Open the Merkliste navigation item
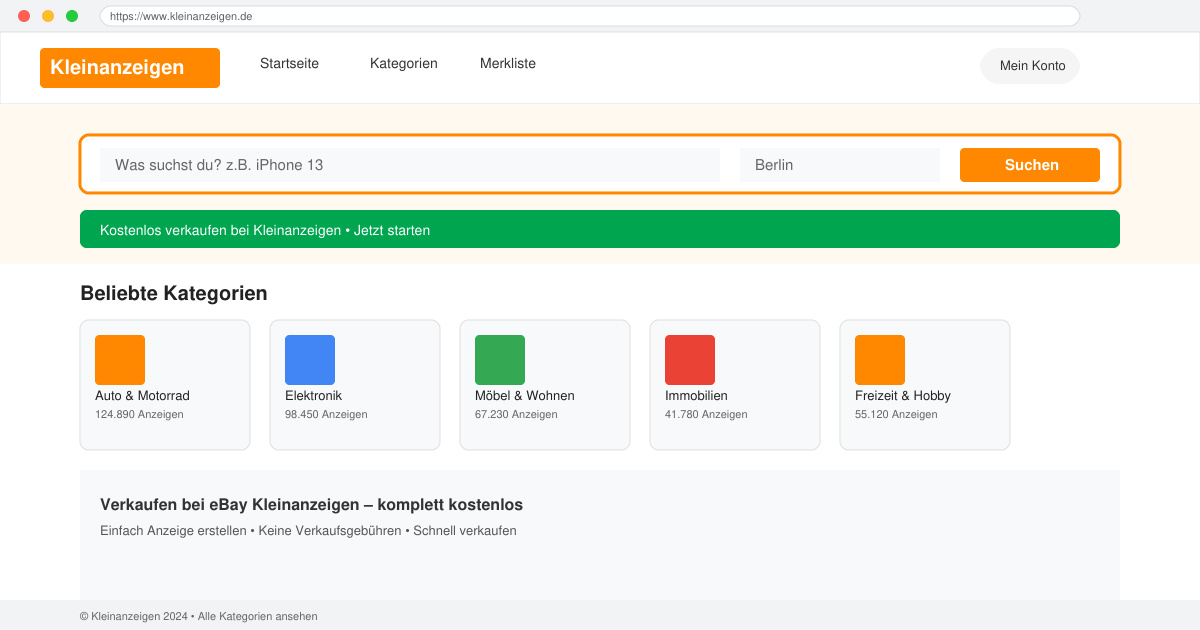This screenshot has width=1200, height=630. tap(508, 63)
